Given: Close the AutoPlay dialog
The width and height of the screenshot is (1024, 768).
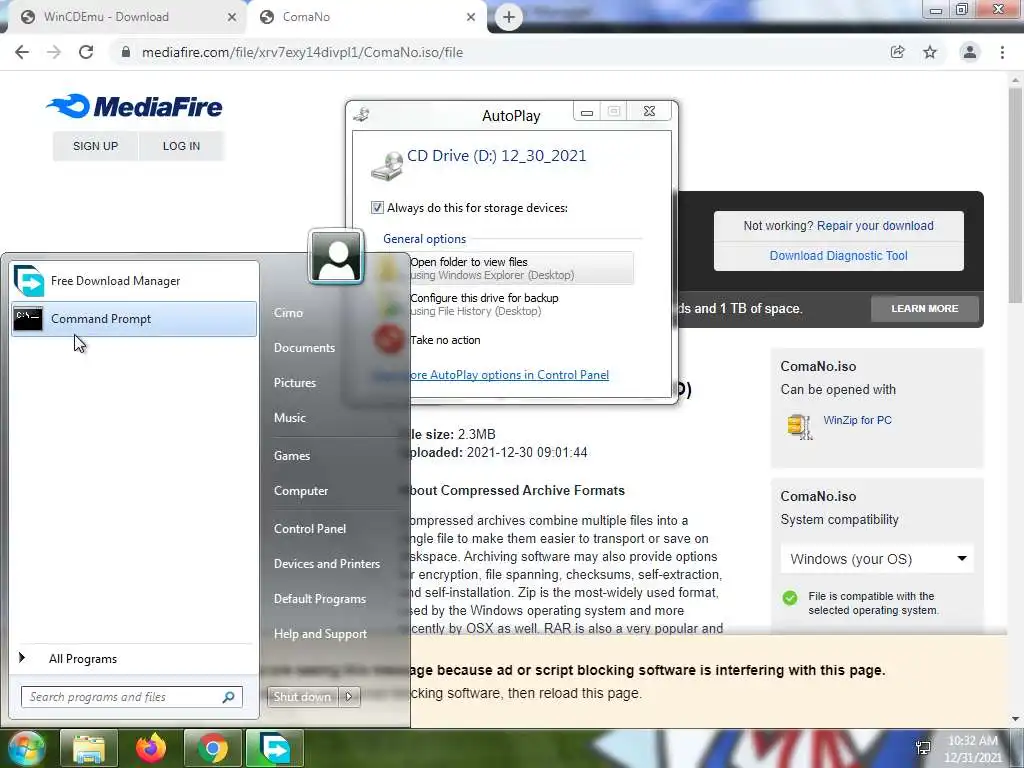Looking at the screenshot, I should click(649, 111).
